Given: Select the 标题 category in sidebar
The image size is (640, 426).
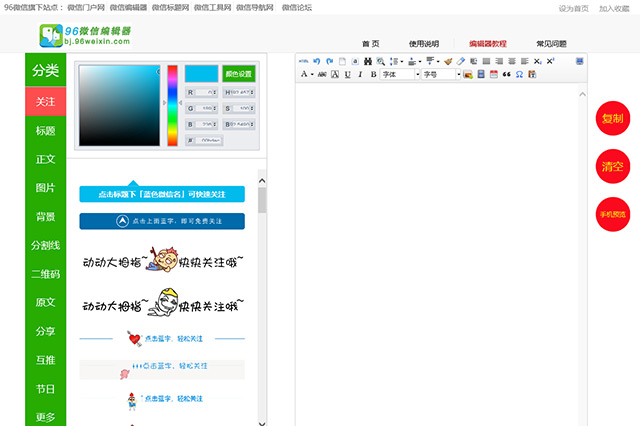Looking at the screenshot, I should point(45,131).
